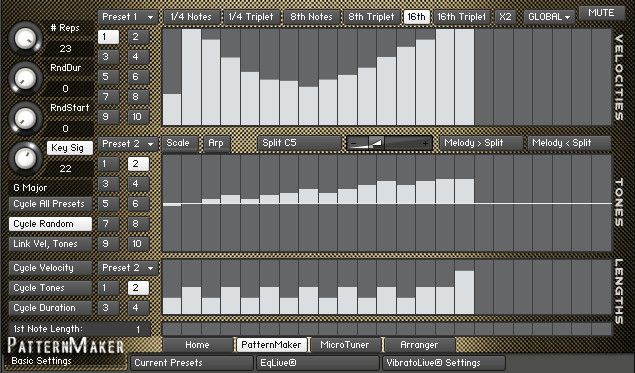Click the 8th Triplet note button
Screen dimensions: 635x373
pos(371,17)
